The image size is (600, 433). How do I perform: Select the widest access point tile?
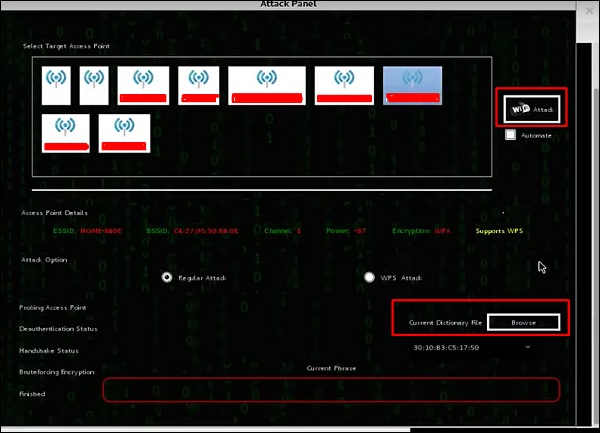(x=267, y=86)
